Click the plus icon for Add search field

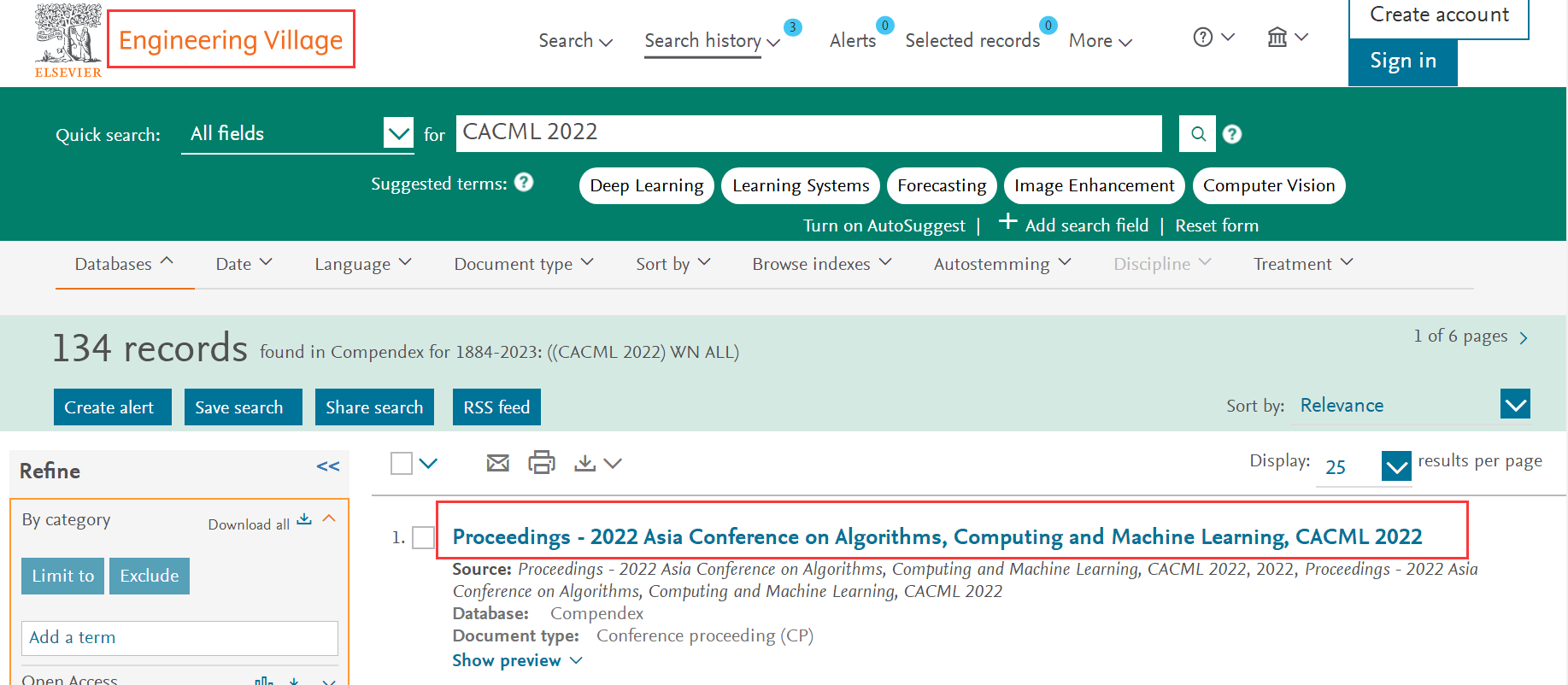[x=1008, y=222]
